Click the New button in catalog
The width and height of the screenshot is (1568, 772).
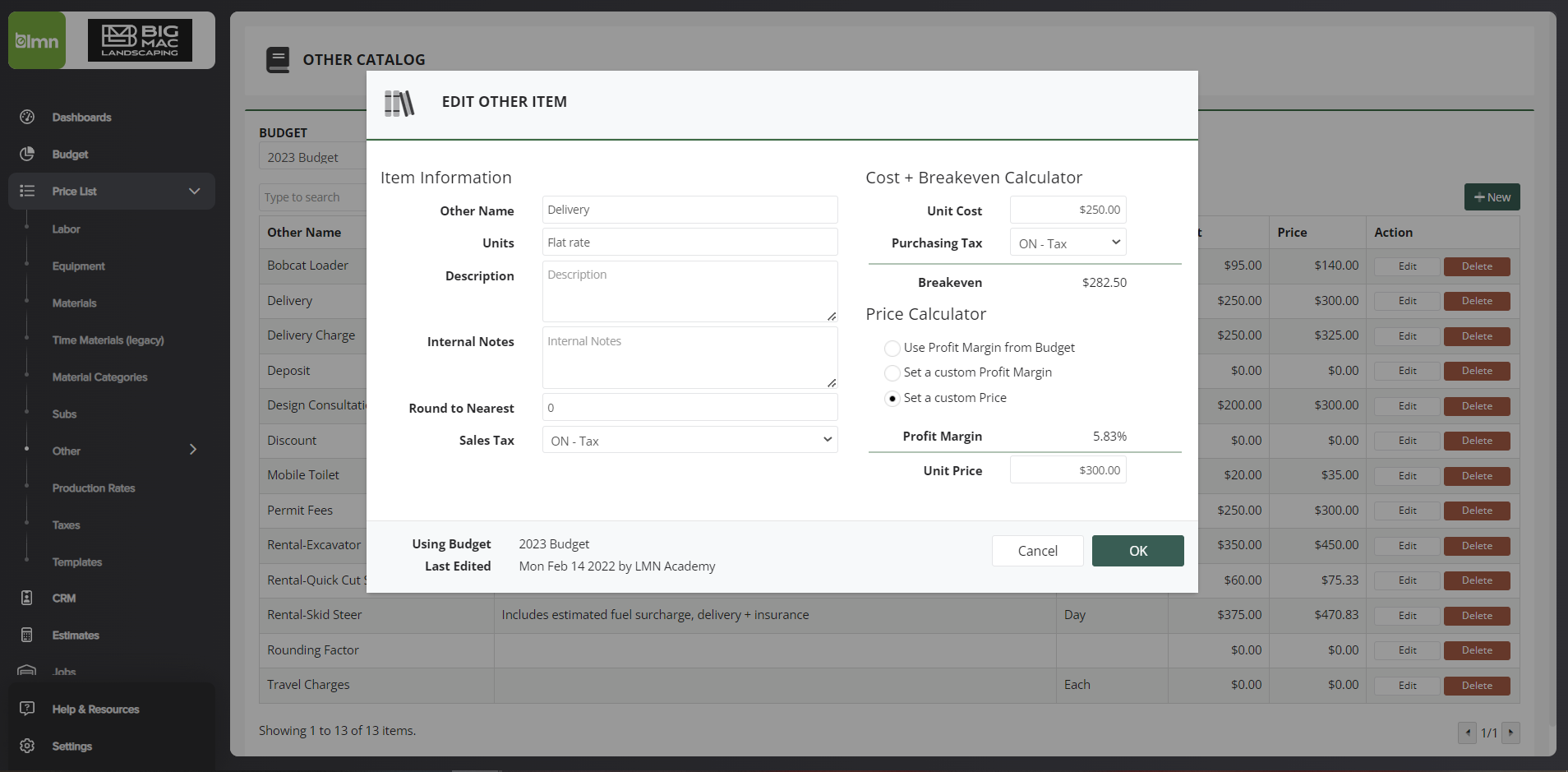[x=1492, y=197]
